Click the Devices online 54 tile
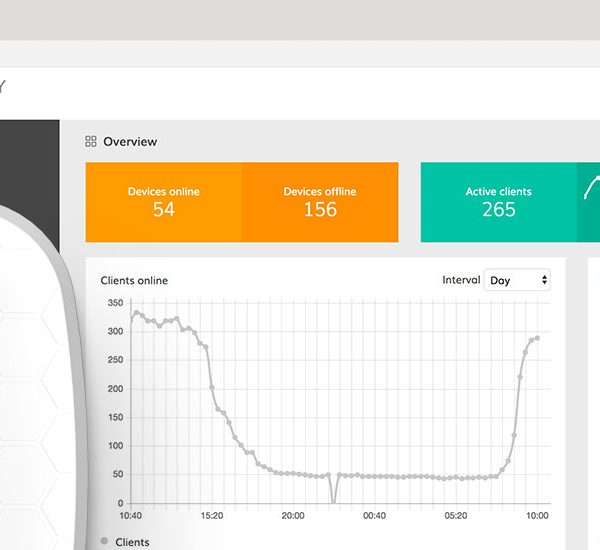 pyautogui.click(x=164, y=202)
